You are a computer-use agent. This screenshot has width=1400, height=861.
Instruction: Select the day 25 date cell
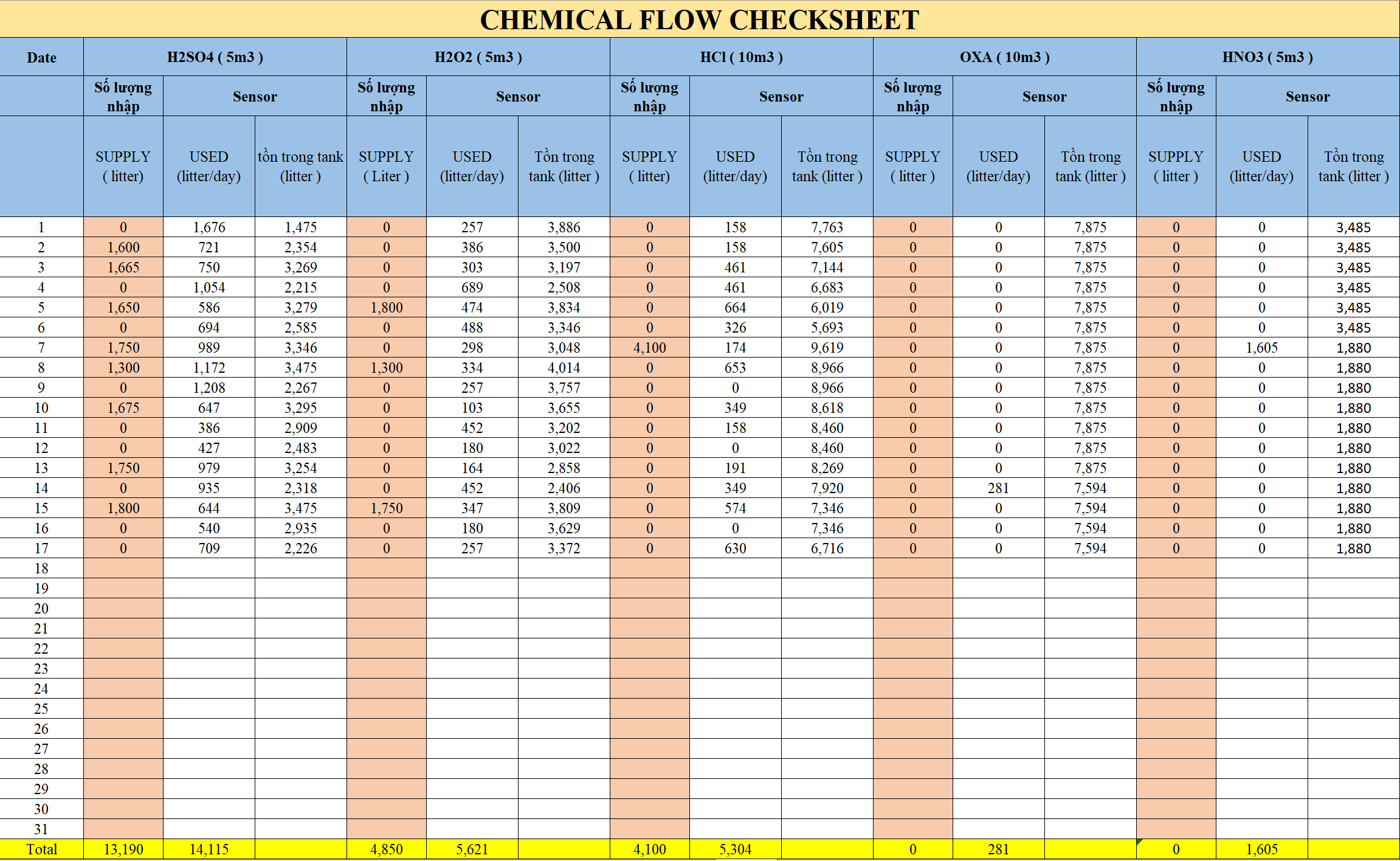[41, 709]
